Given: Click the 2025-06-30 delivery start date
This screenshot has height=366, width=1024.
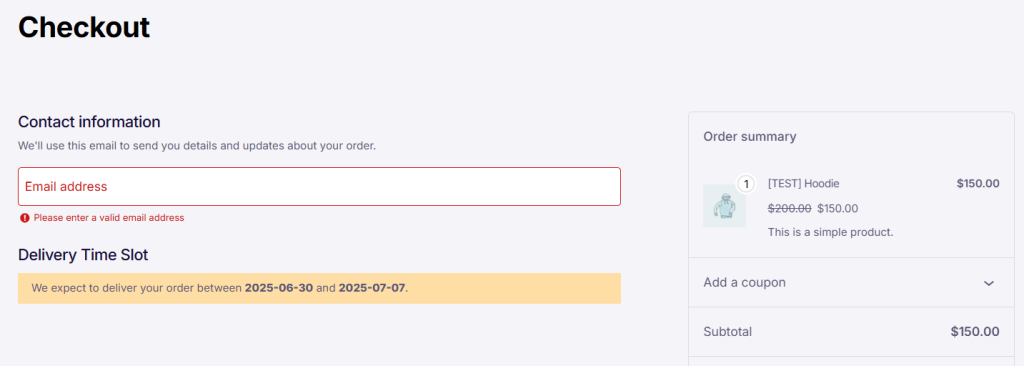Looking at the screenshot, I should (279, 288).
